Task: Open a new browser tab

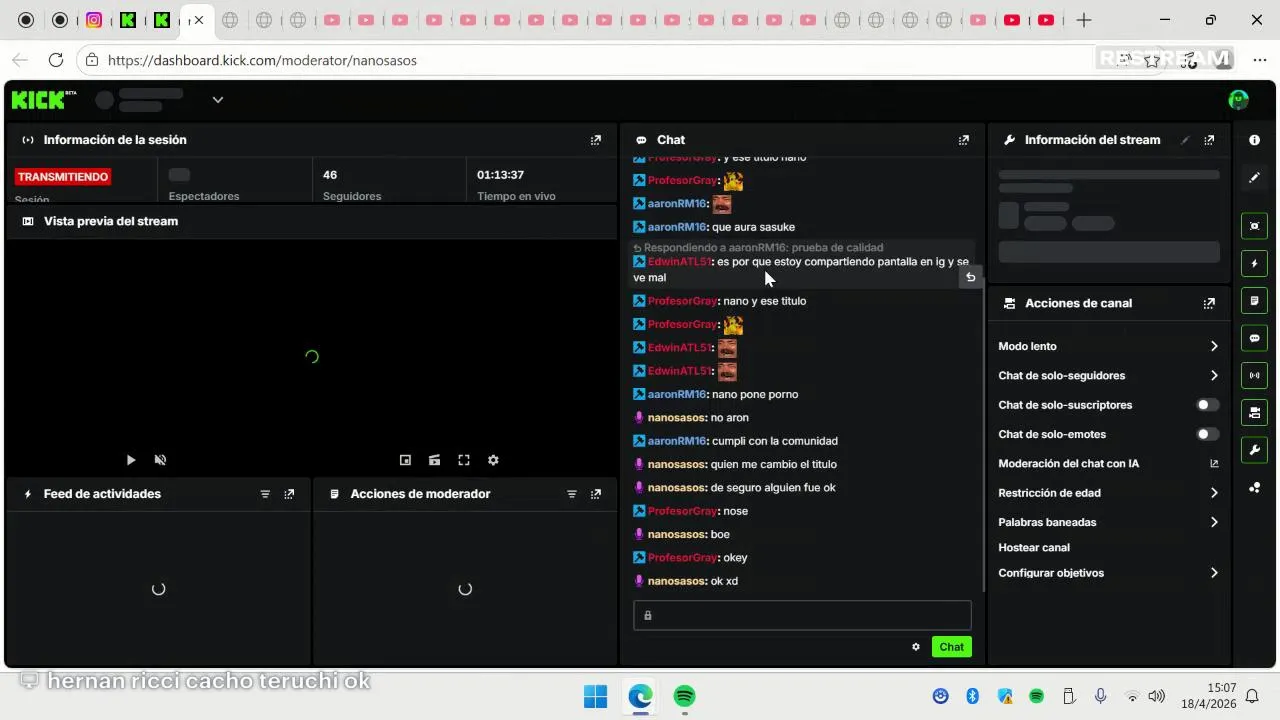Action: pos(1084,20)
